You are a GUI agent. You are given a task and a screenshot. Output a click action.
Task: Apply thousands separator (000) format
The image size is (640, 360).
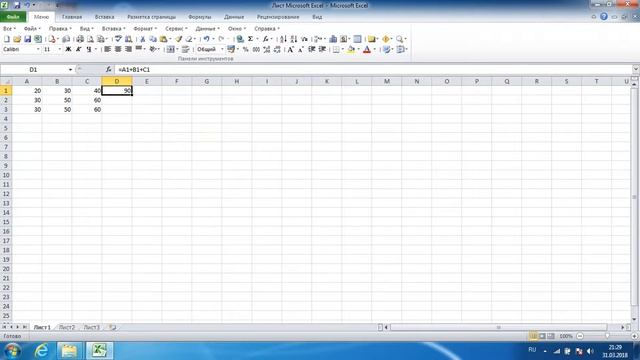tap(256, 49)
